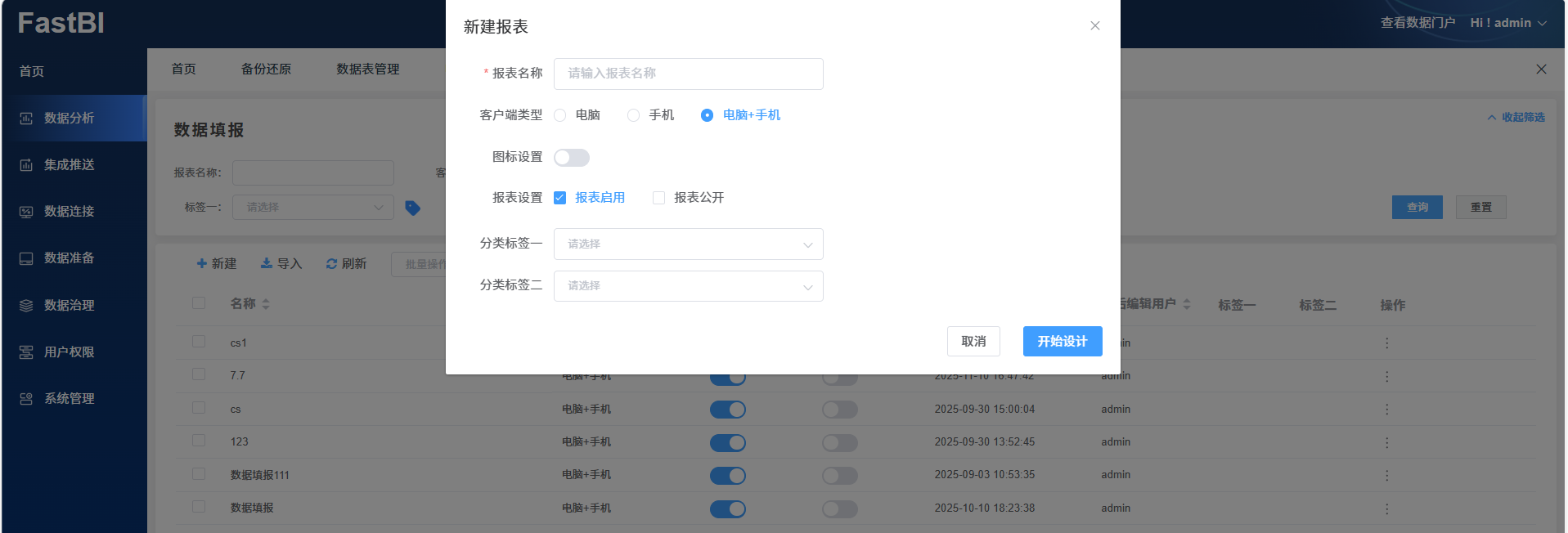
Task: Click the blue tag icon
Action: click(x=413, y=208)
